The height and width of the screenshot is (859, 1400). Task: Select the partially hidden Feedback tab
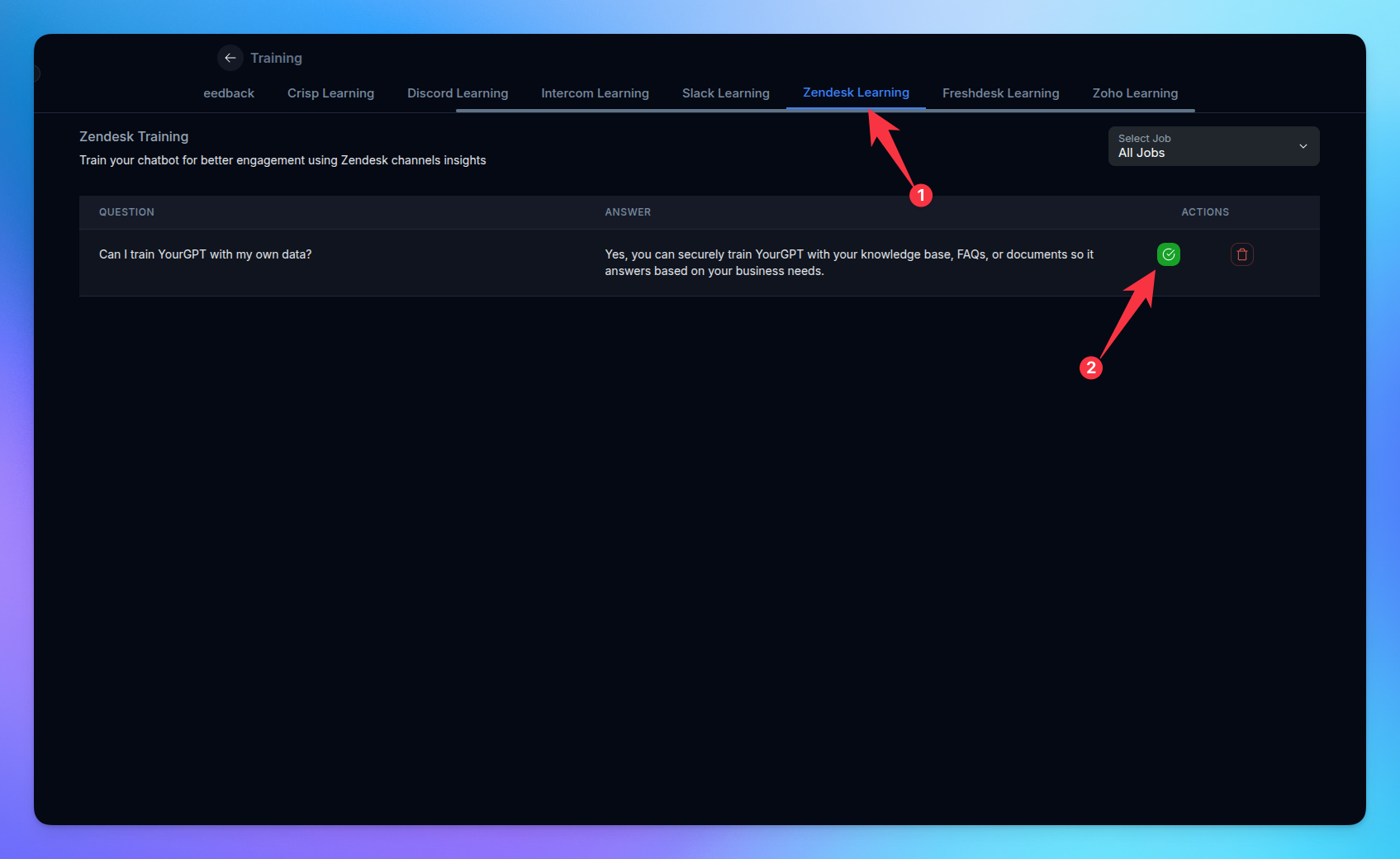click(229, 93)
